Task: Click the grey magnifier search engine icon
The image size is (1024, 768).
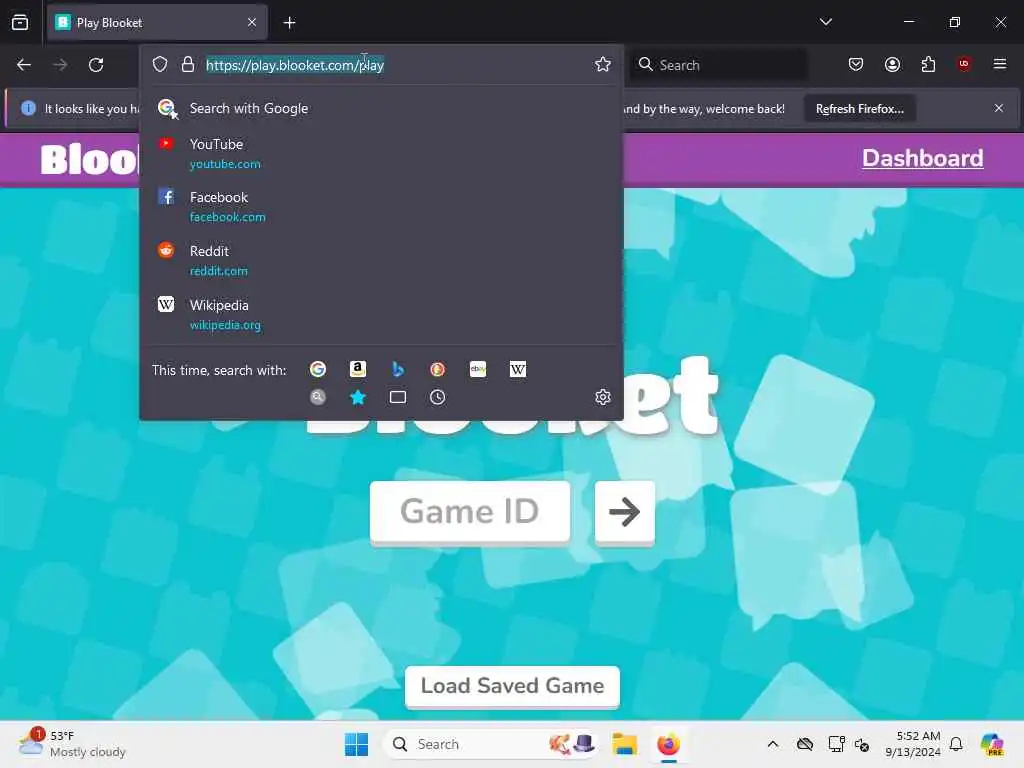Action: point(318,397)
